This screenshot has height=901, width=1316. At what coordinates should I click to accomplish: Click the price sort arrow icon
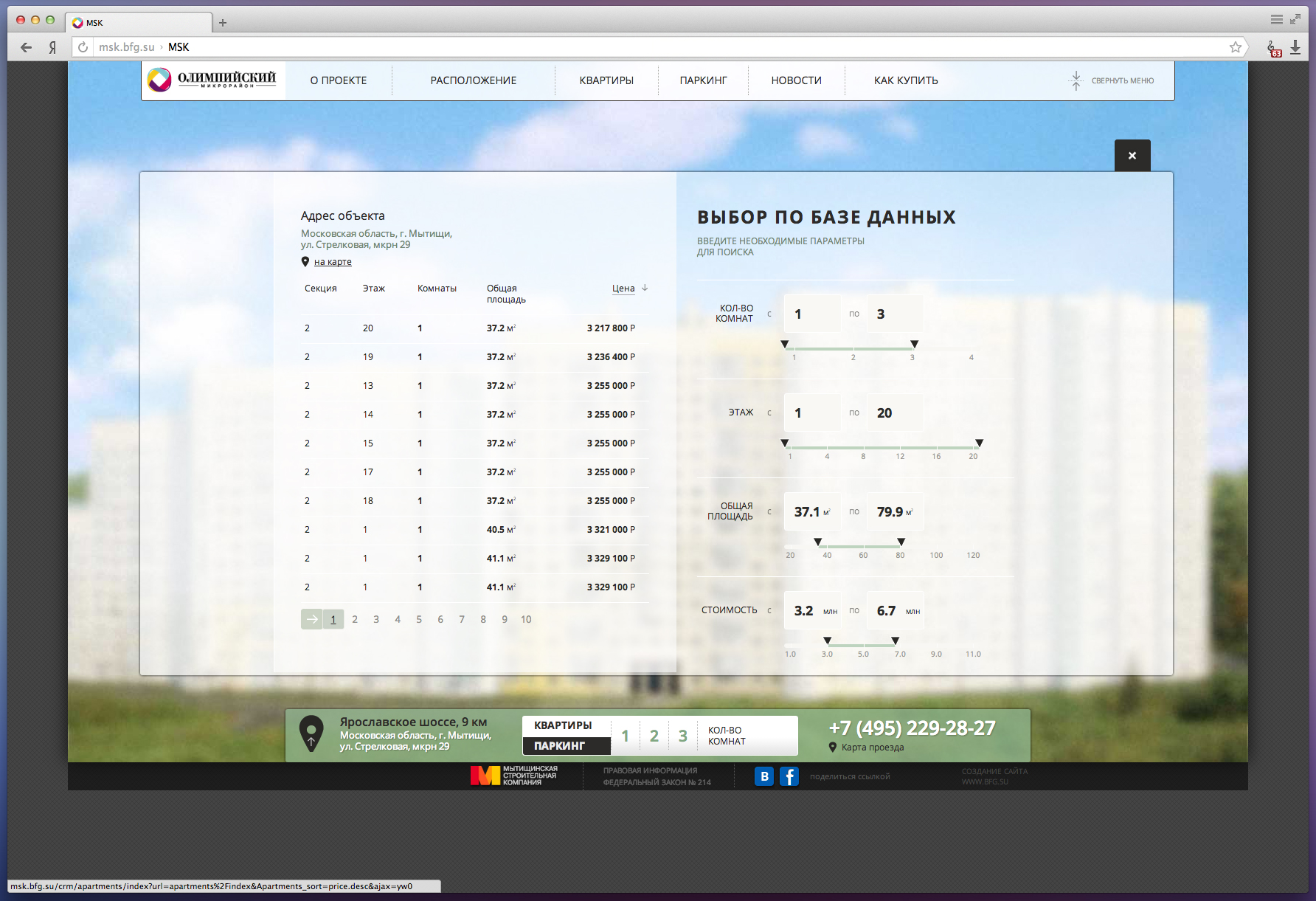click(x=645, y=288)
